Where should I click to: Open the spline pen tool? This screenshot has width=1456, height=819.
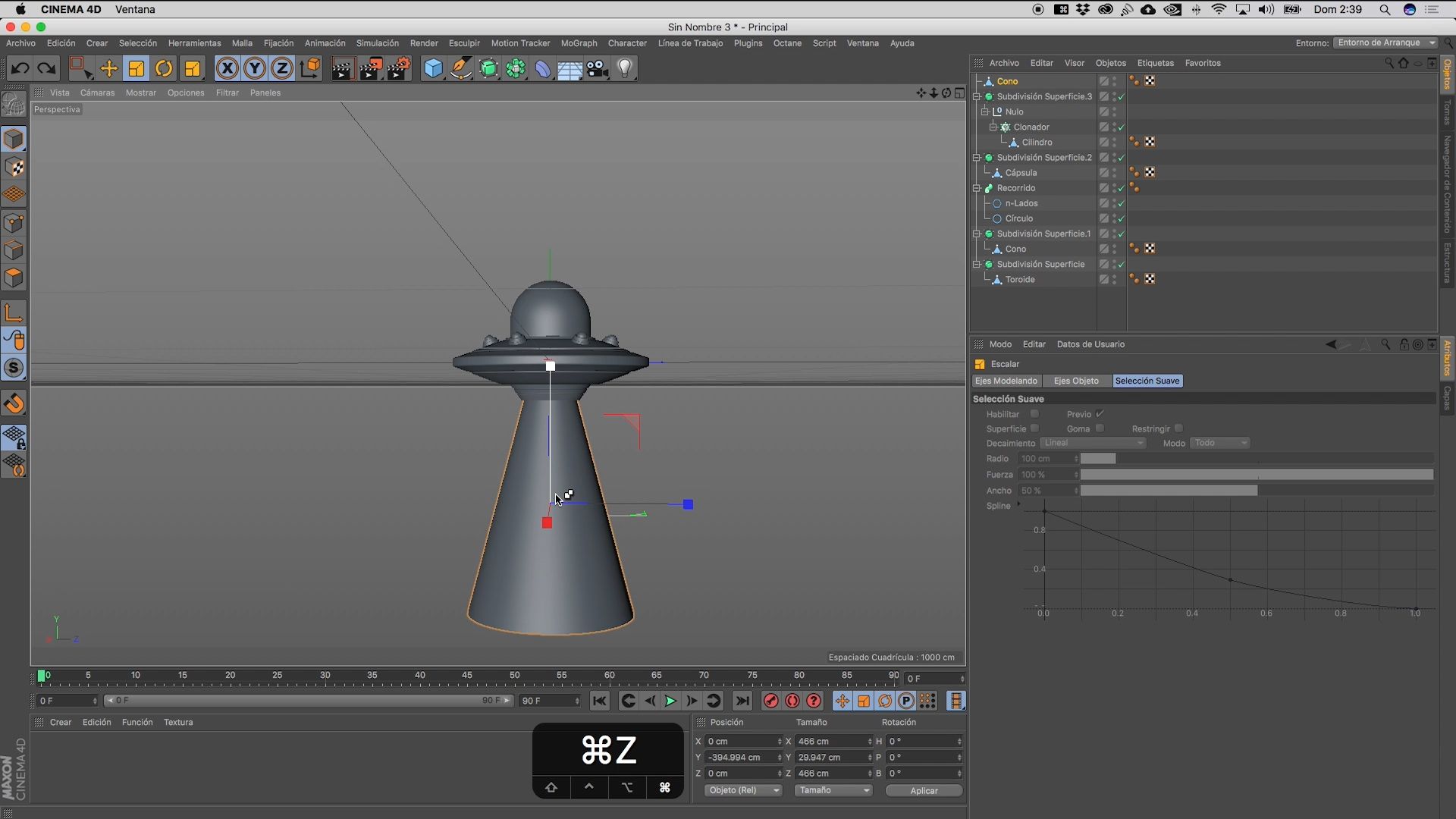point(461,68)
